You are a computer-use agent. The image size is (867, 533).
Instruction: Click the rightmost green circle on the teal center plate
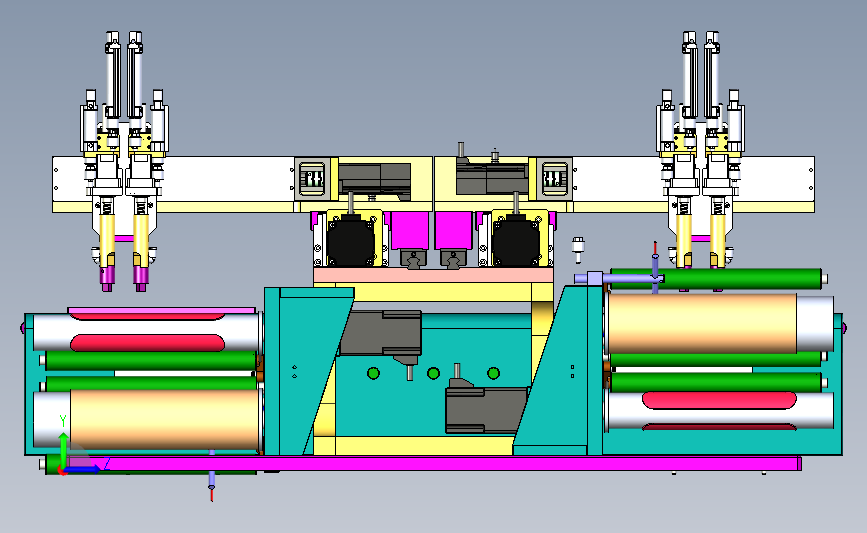click(493, 374)
